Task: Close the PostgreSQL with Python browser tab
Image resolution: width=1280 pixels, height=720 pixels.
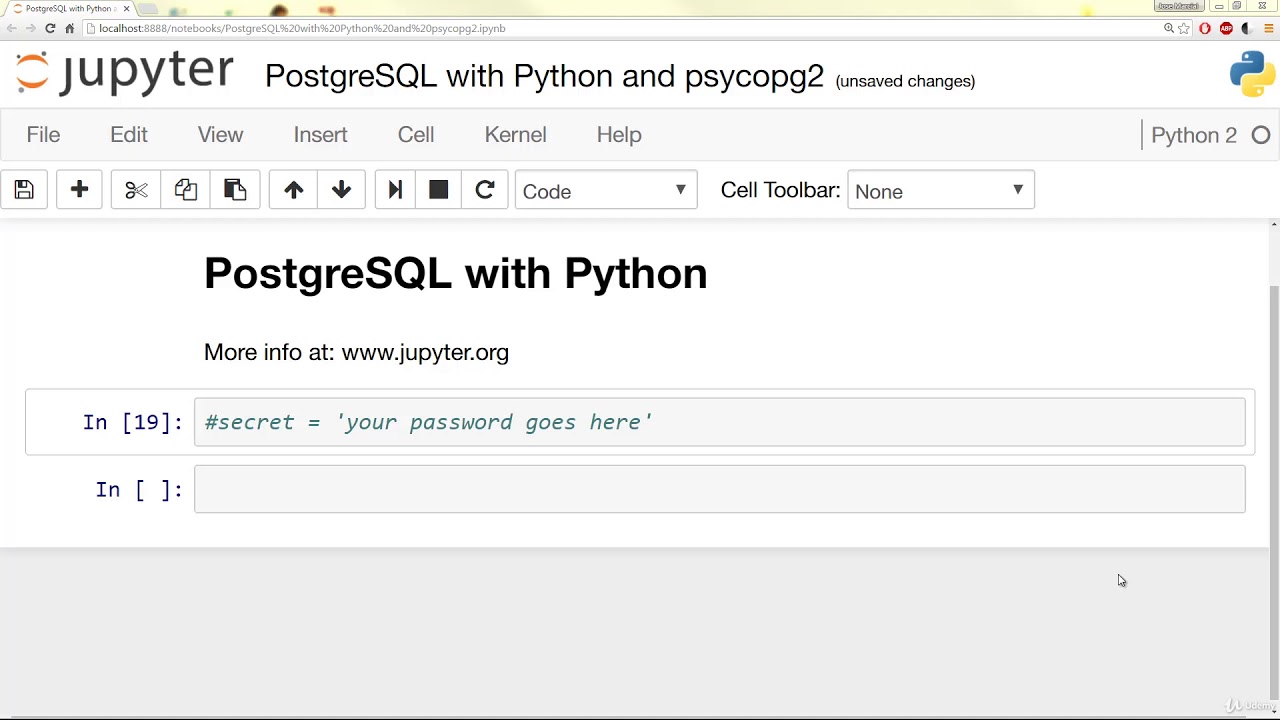Action: click(127, 9)
